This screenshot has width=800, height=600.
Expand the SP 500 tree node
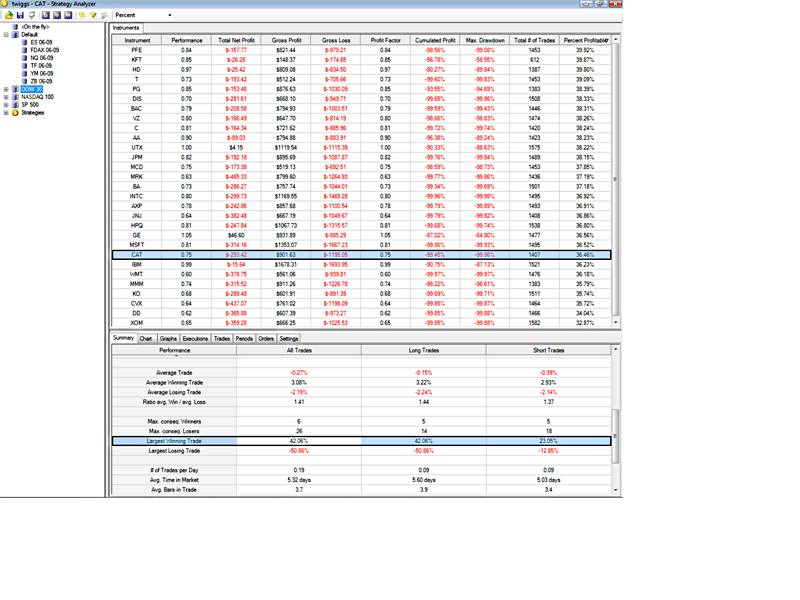(6, 105)
